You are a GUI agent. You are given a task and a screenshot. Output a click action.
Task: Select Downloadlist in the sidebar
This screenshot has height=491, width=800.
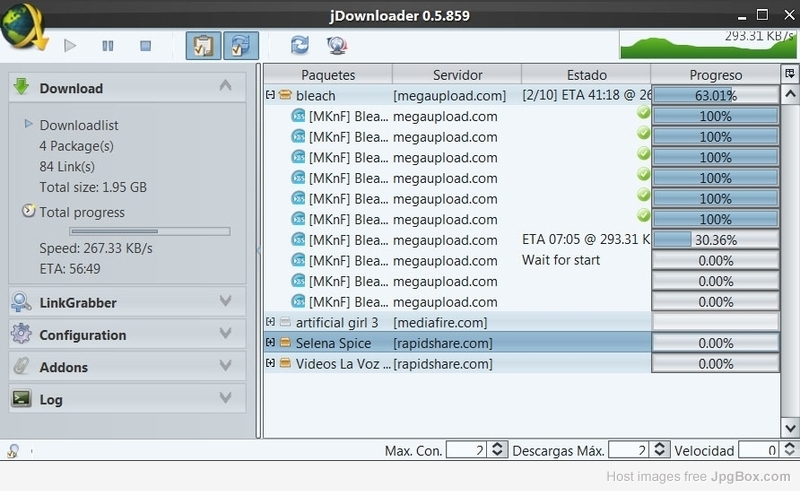tap(79, 125)
